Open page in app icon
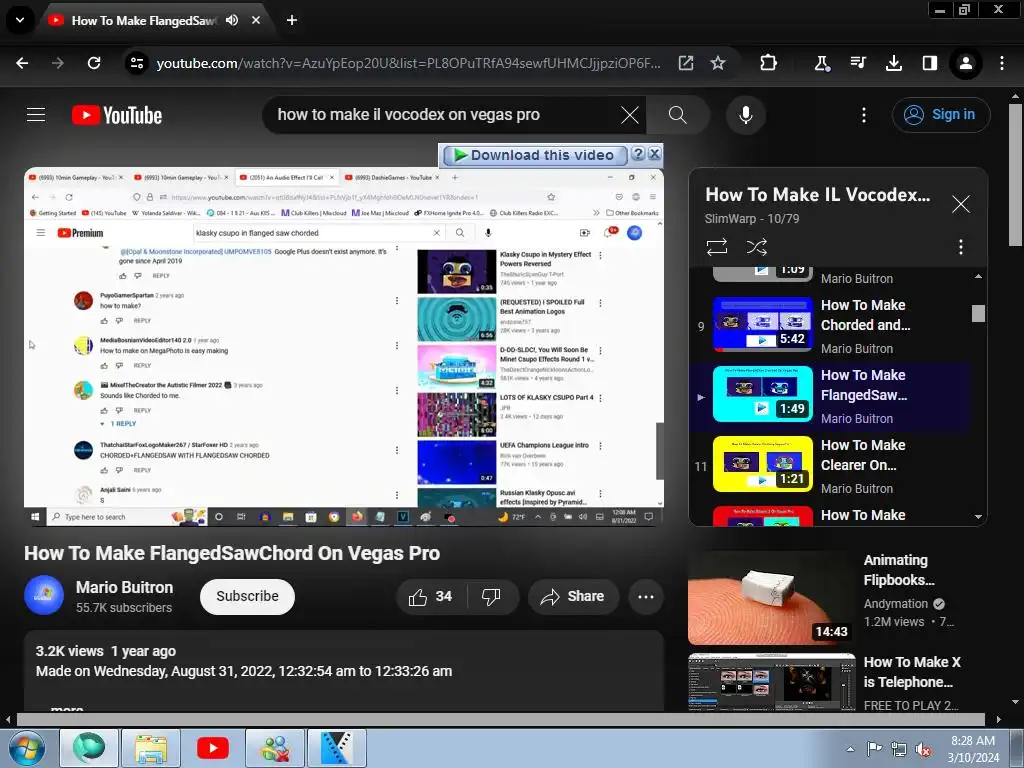 tap(686, 63)
